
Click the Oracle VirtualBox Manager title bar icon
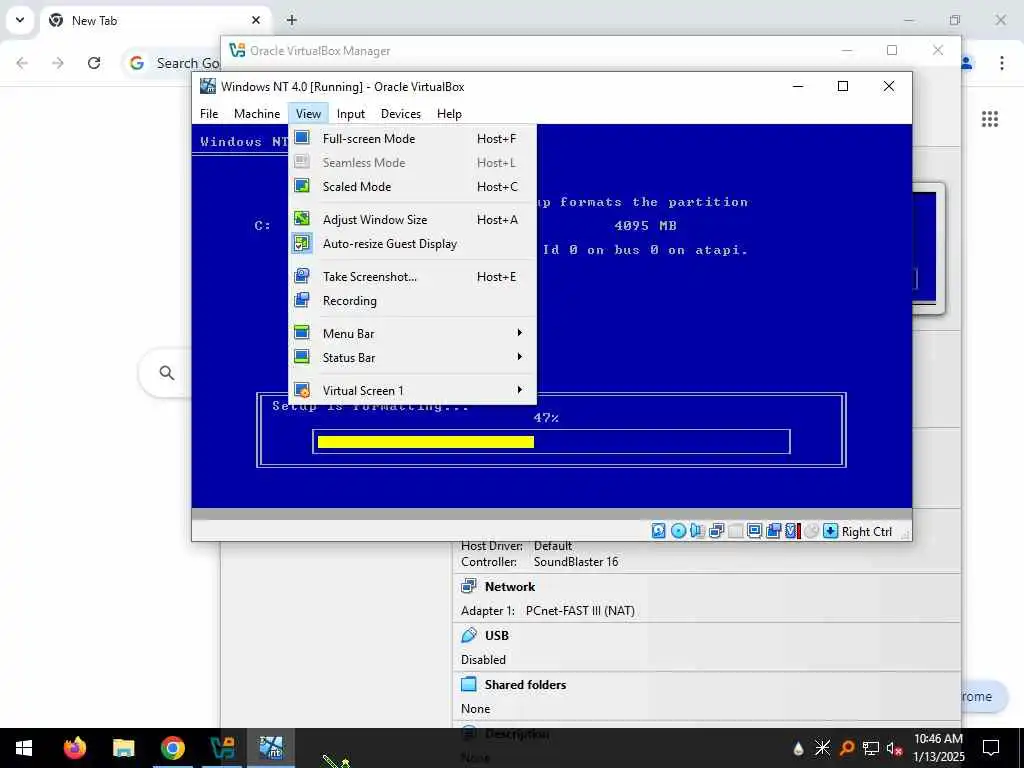click(x=237, y=50)
